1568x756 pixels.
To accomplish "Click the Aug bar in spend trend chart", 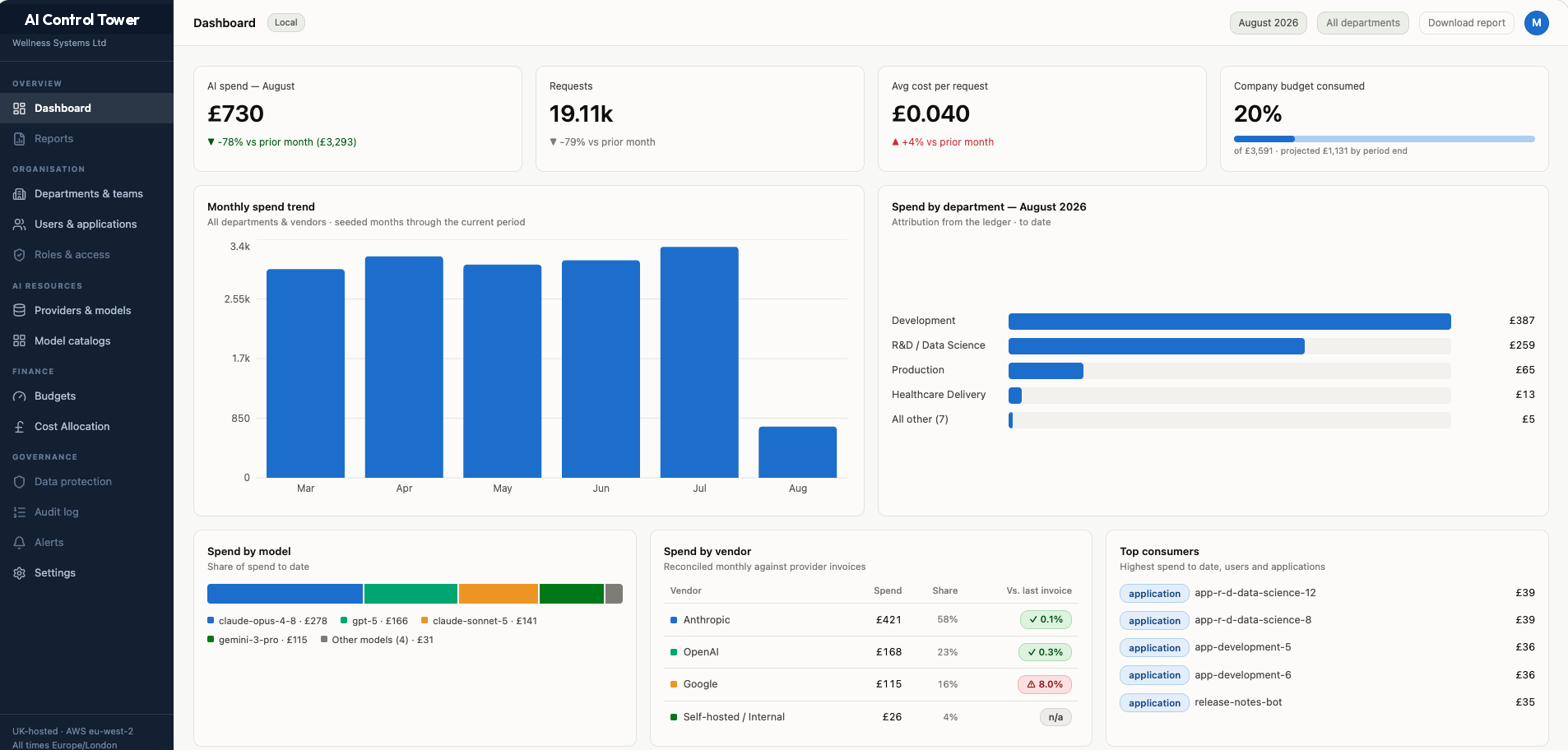I will click(x=797, y=452).
